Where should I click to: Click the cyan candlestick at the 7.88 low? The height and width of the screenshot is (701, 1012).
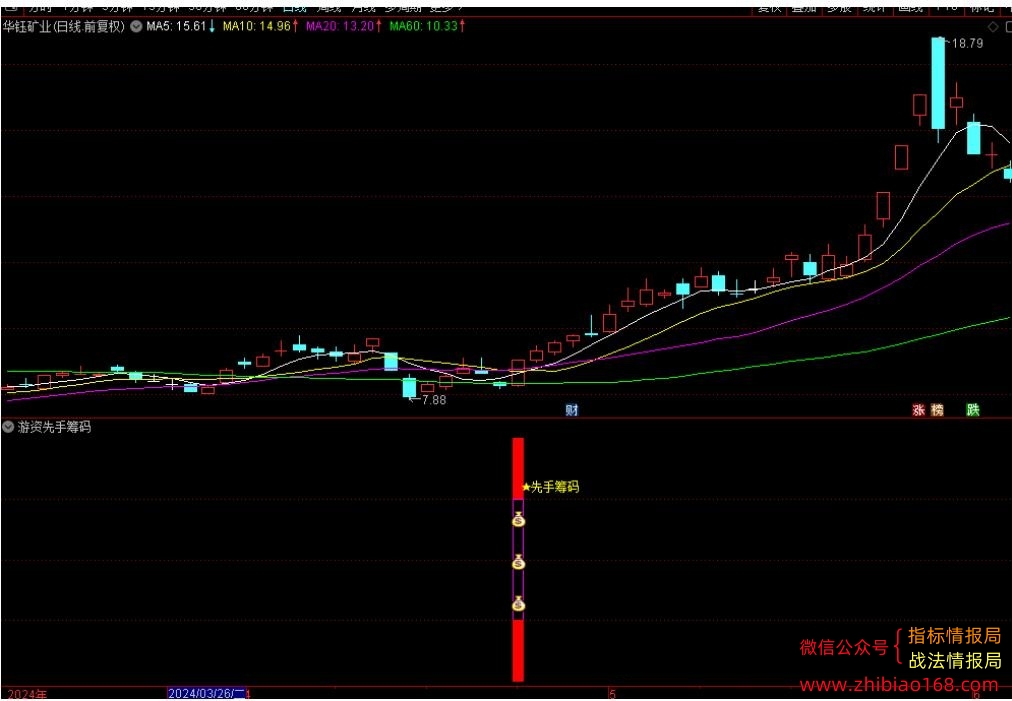(409, 387)
